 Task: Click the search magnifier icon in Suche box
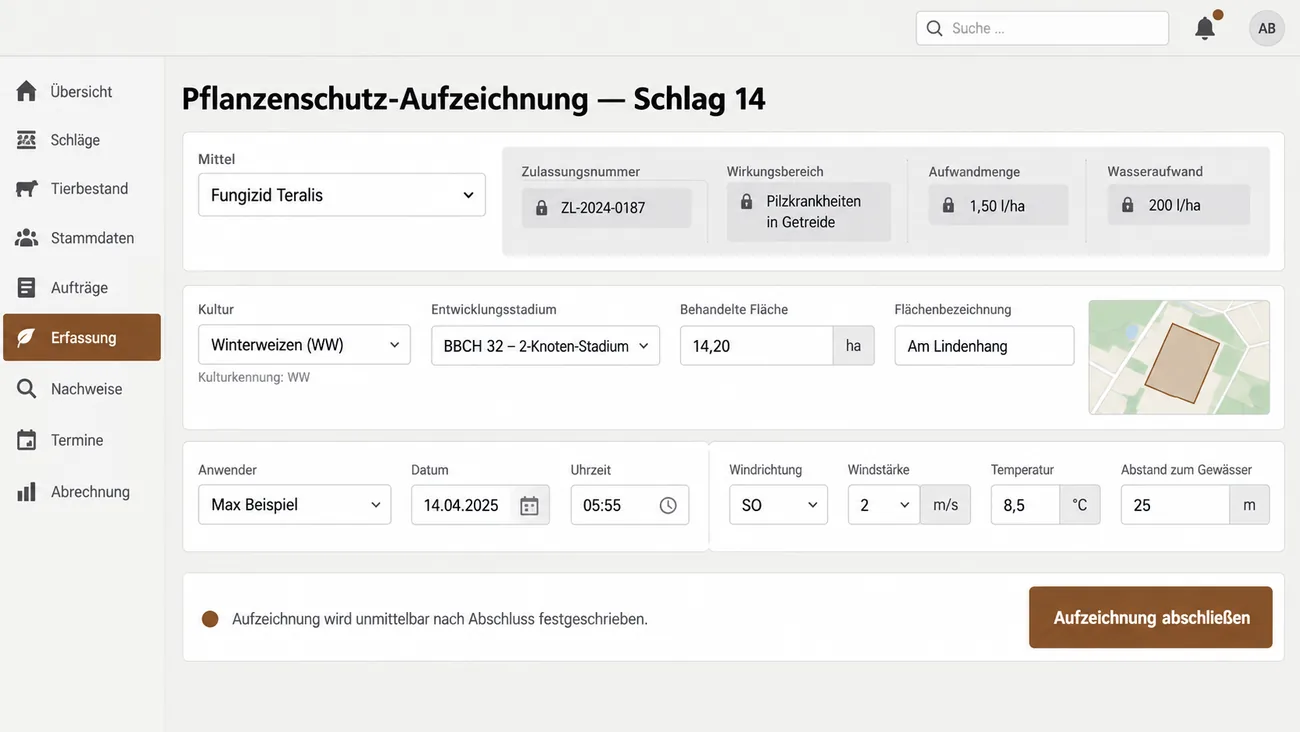(x=935, y=28)
